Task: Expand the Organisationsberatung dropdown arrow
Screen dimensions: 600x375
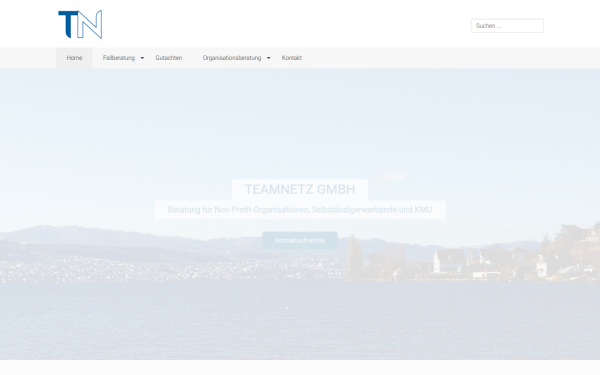Action: click(x=269, y=58)
